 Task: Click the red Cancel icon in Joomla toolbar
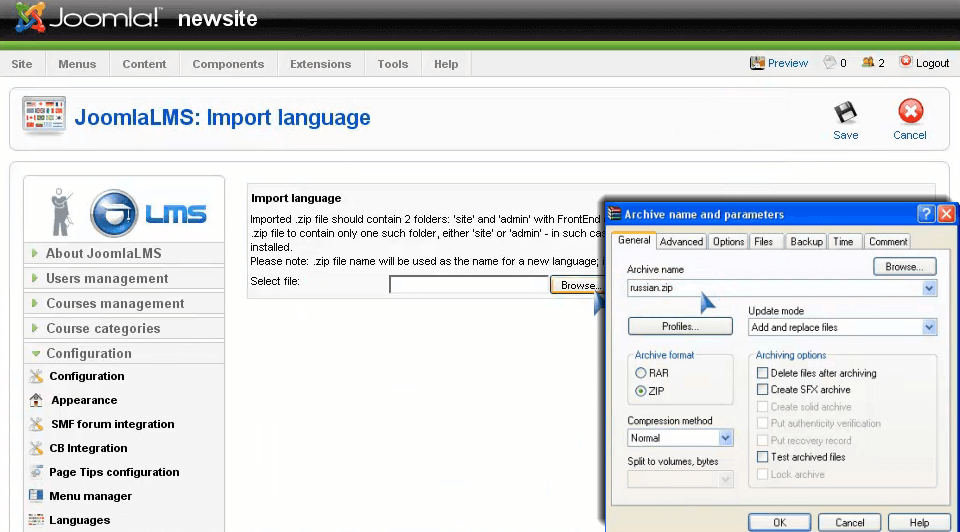910,111
